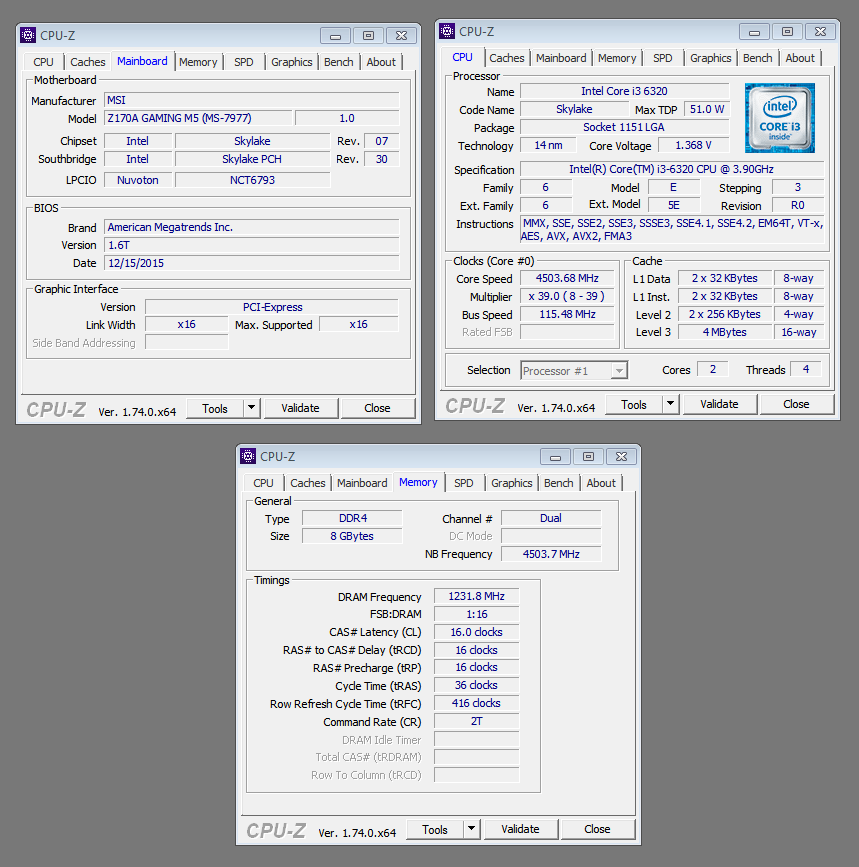Open Tools dropdown arrow in CPU window

point(671,404)
